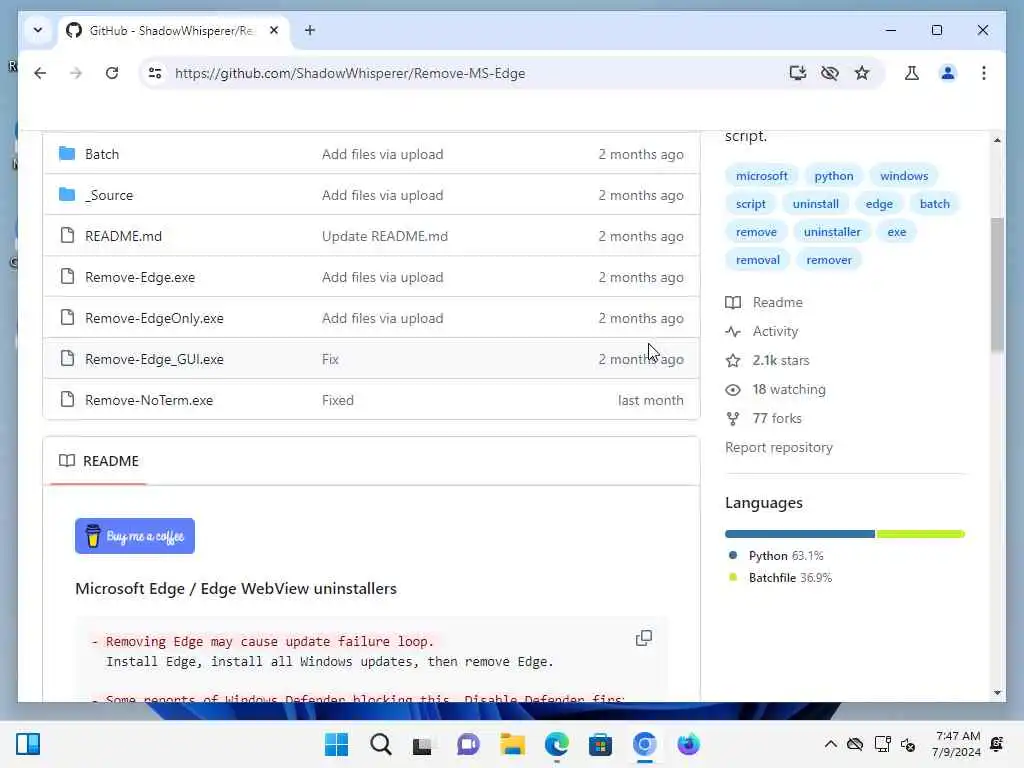Click the forward navigation arrow
1024x768 pixels.
tap(76, 73)
